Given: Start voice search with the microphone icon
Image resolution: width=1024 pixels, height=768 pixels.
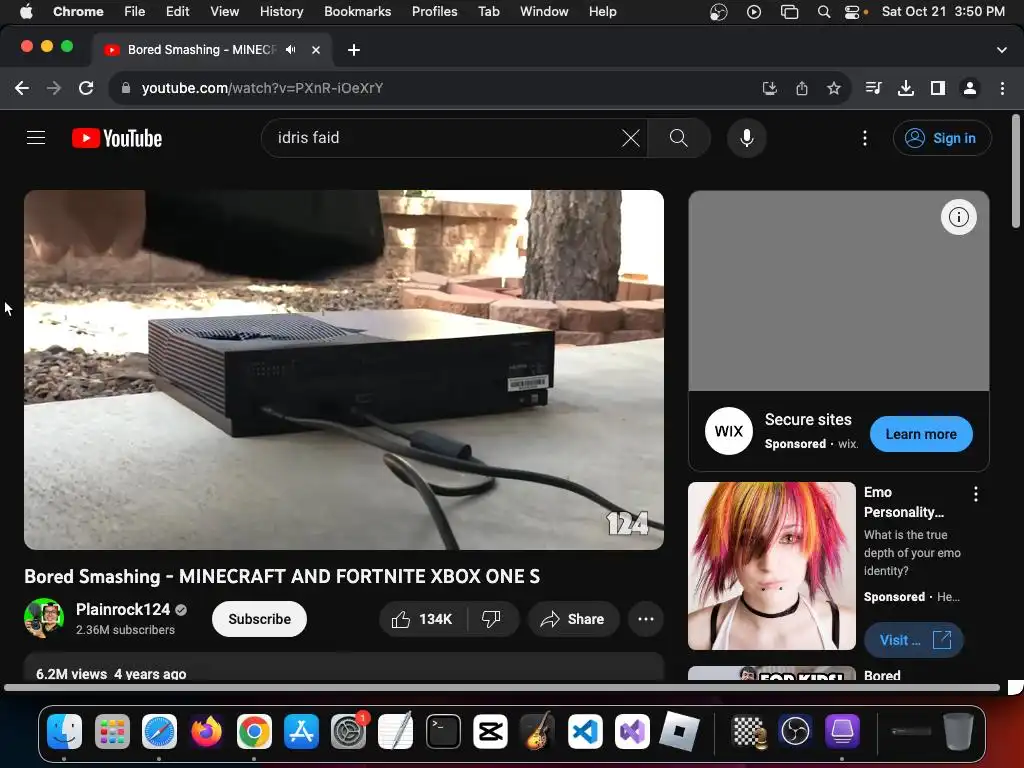Looking at the screenshot, I should pyautogui.click(x=746, y=138).
